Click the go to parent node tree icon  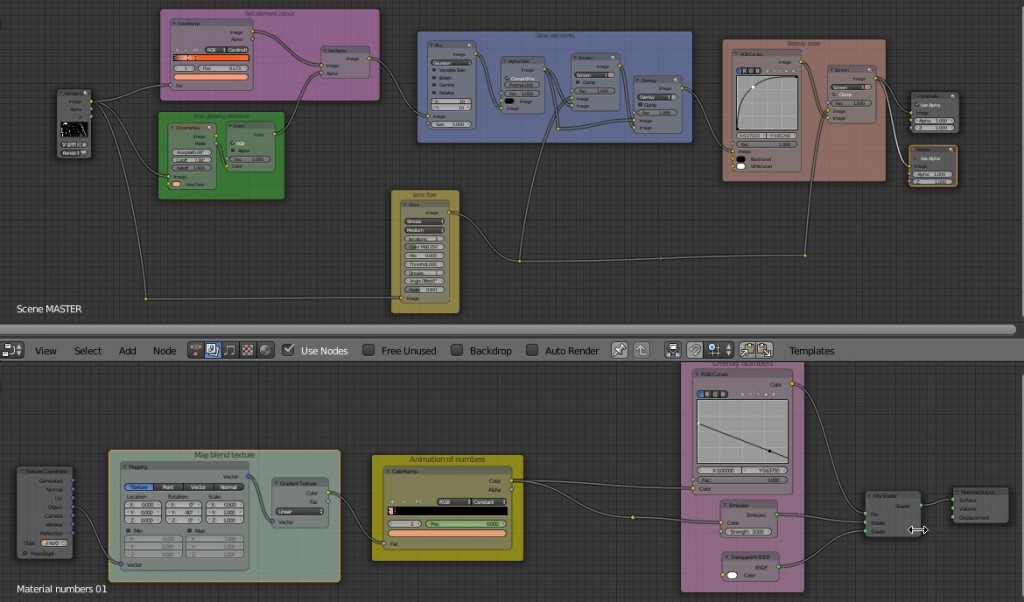641,350
